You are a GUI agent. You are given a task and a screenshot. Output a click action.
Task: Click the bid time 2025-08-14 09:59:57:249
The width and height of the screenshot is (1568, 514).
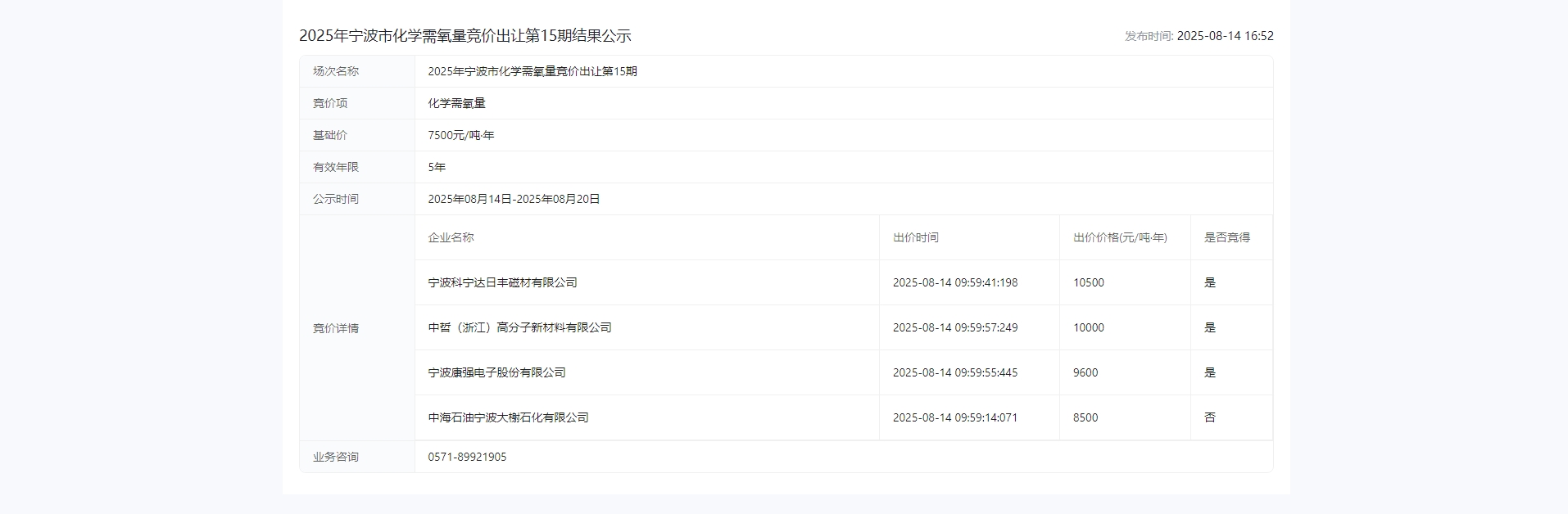[x=954, y=327]
